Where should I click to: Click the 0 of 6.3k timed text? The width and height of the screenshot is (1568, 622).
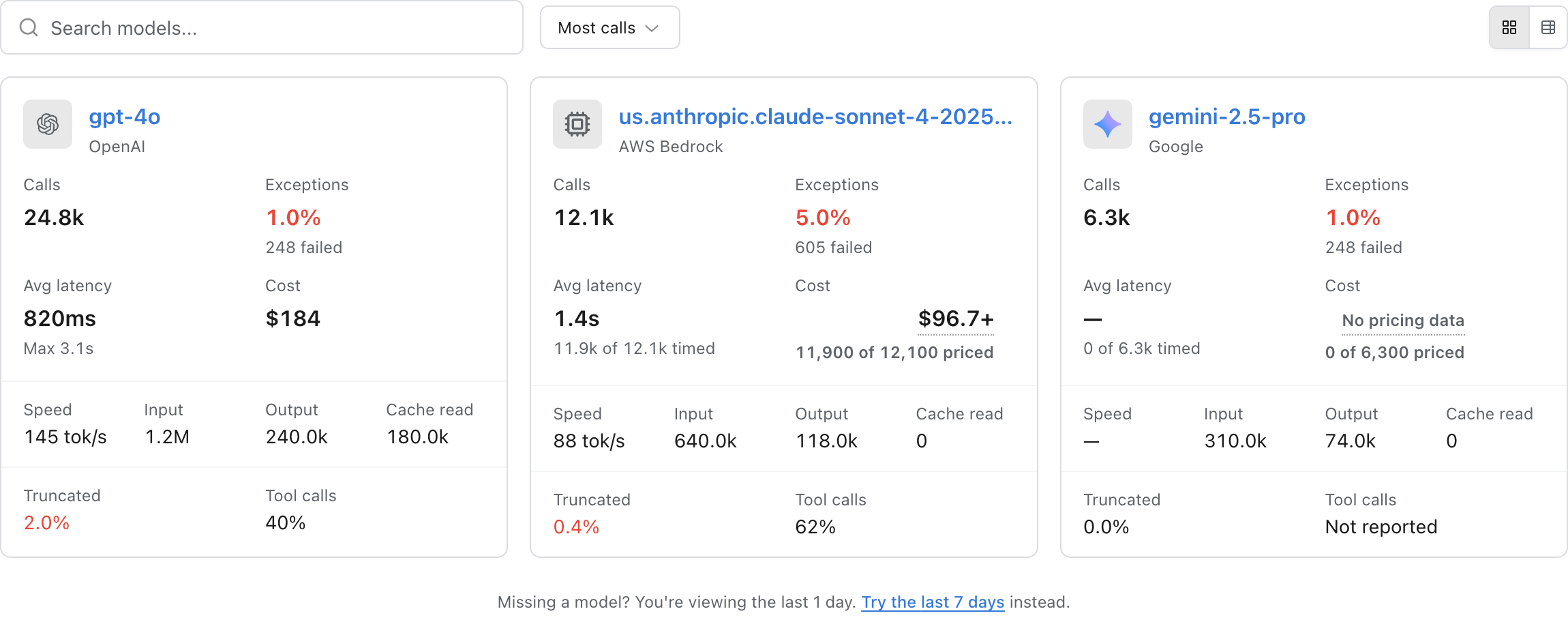tap(1142, 349)
